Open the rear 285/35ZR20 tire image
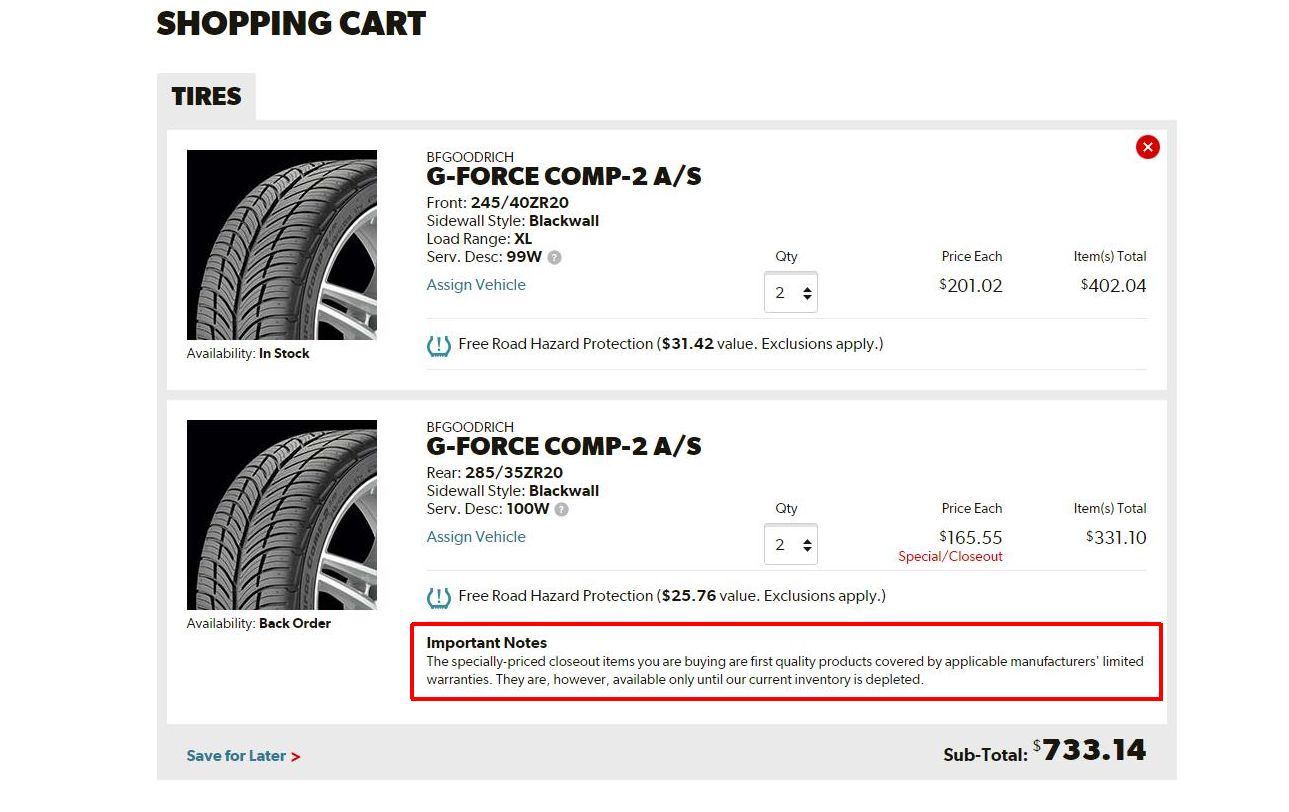 [x=282, y=515]
